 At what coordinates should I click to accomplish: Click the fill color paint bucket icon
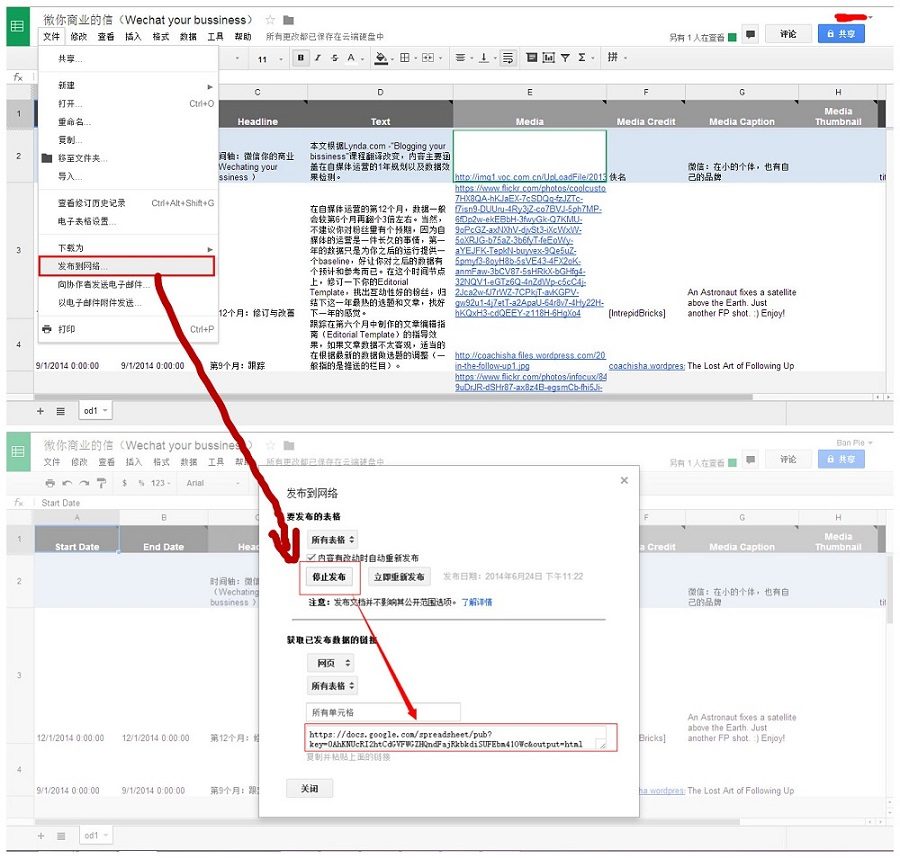point(381,58)
